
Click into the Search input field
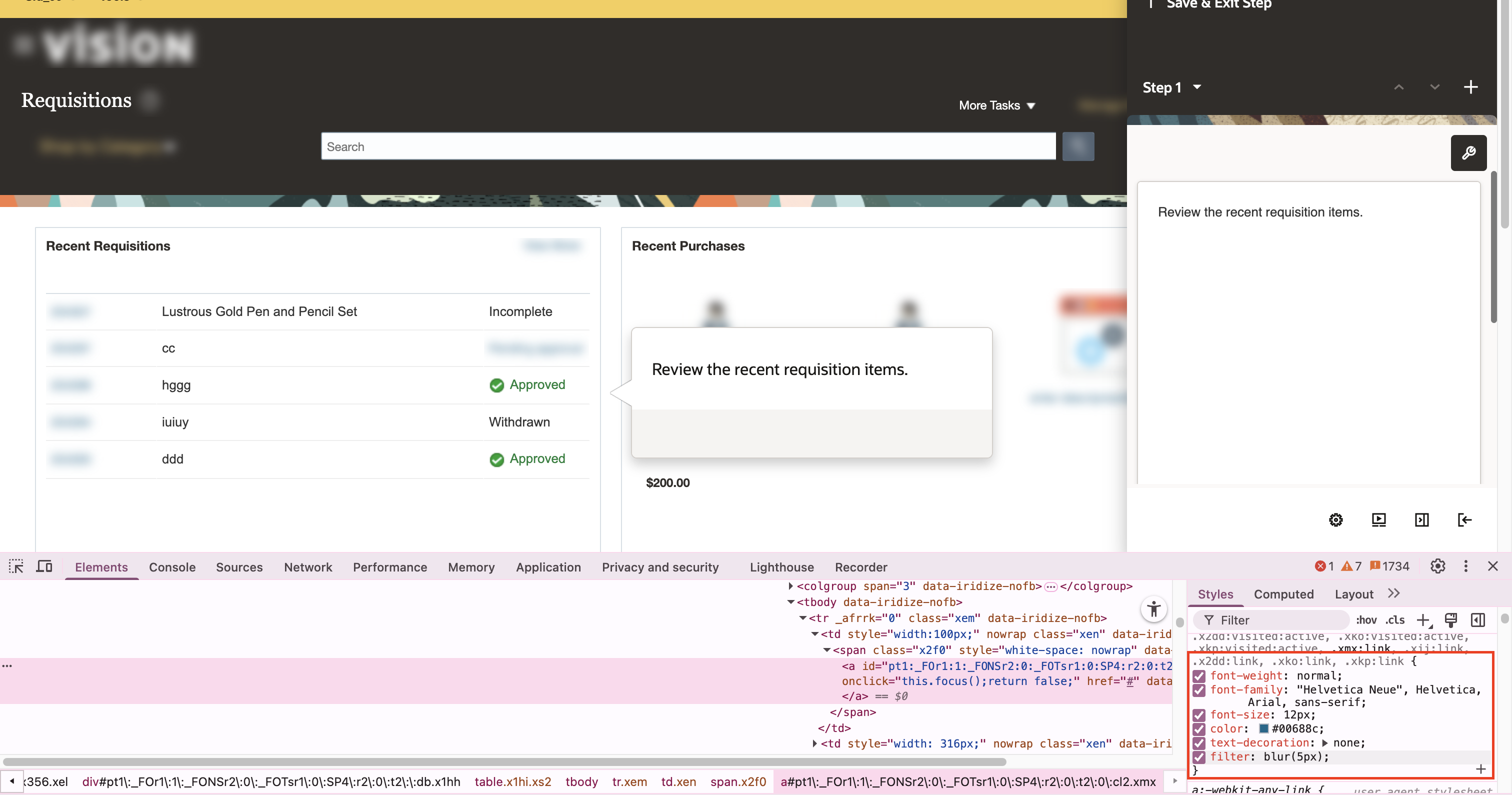(x=687, y=147)
